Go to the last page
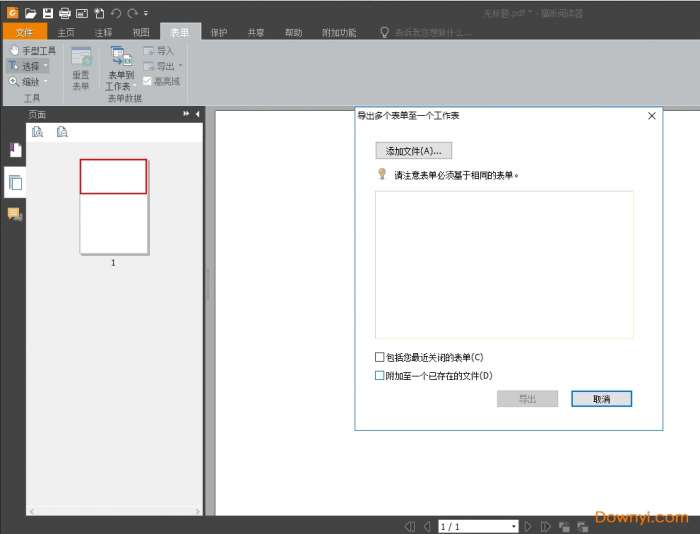Screen dimensions: 700x534 (546, 526)
